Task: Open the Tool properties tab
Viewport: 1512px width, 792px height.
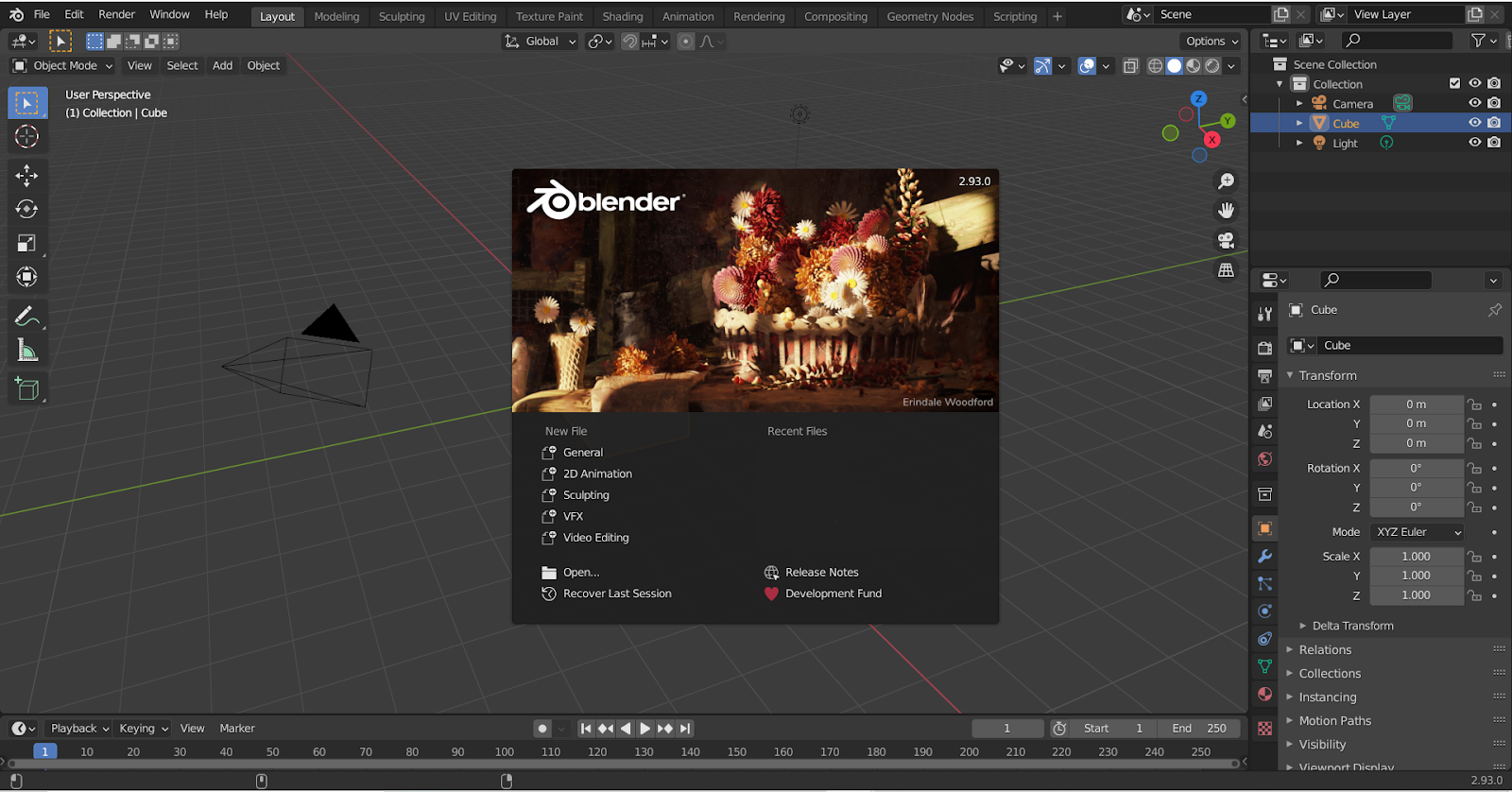Action: [1264, 313]
